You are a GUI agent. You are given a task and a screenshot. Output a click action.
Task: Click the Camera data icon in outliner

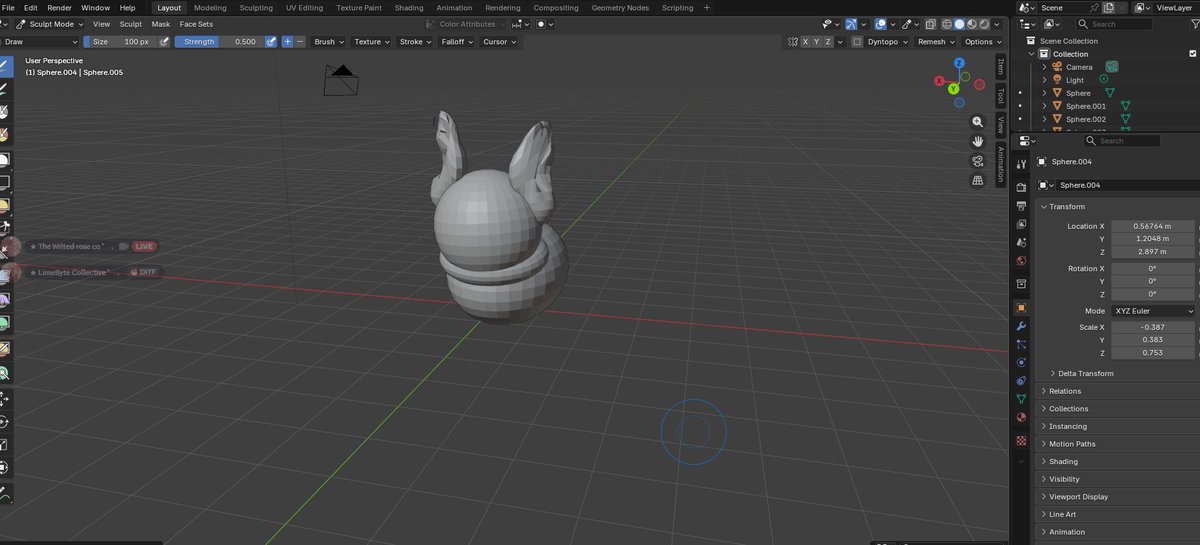(x=1111, y=67)
